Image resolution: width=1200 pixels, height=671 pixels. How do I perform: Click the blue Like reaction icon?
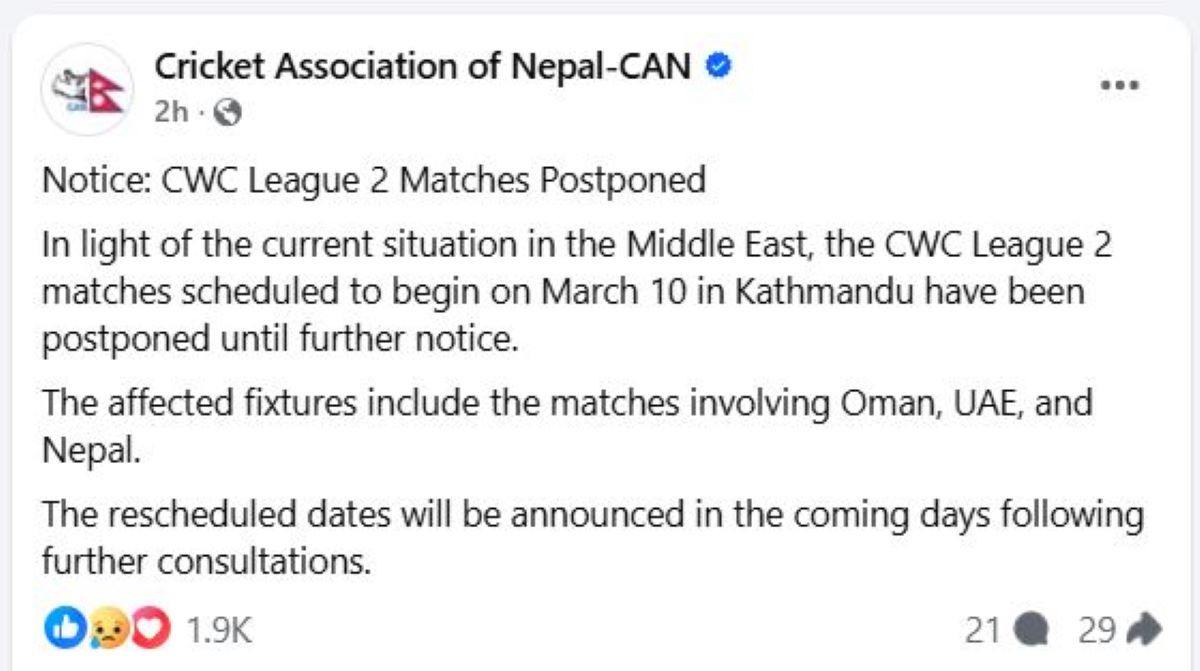pyautogui.click(x=60, y=629)
